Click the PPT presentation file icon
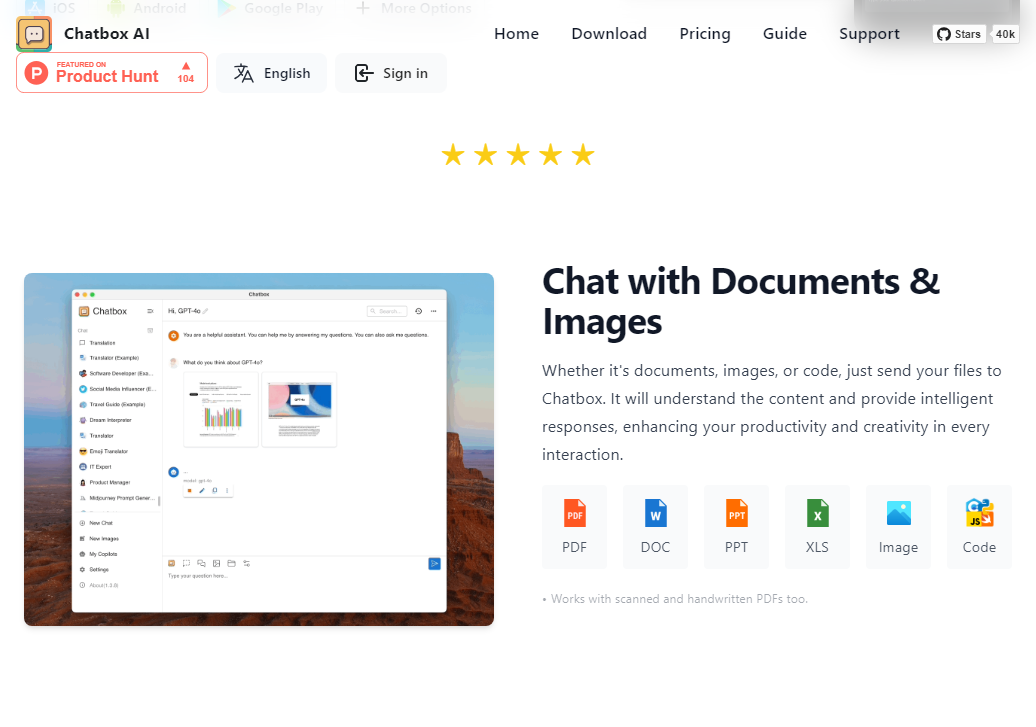Screen dimensions: 1036x727 pos(736,514)
